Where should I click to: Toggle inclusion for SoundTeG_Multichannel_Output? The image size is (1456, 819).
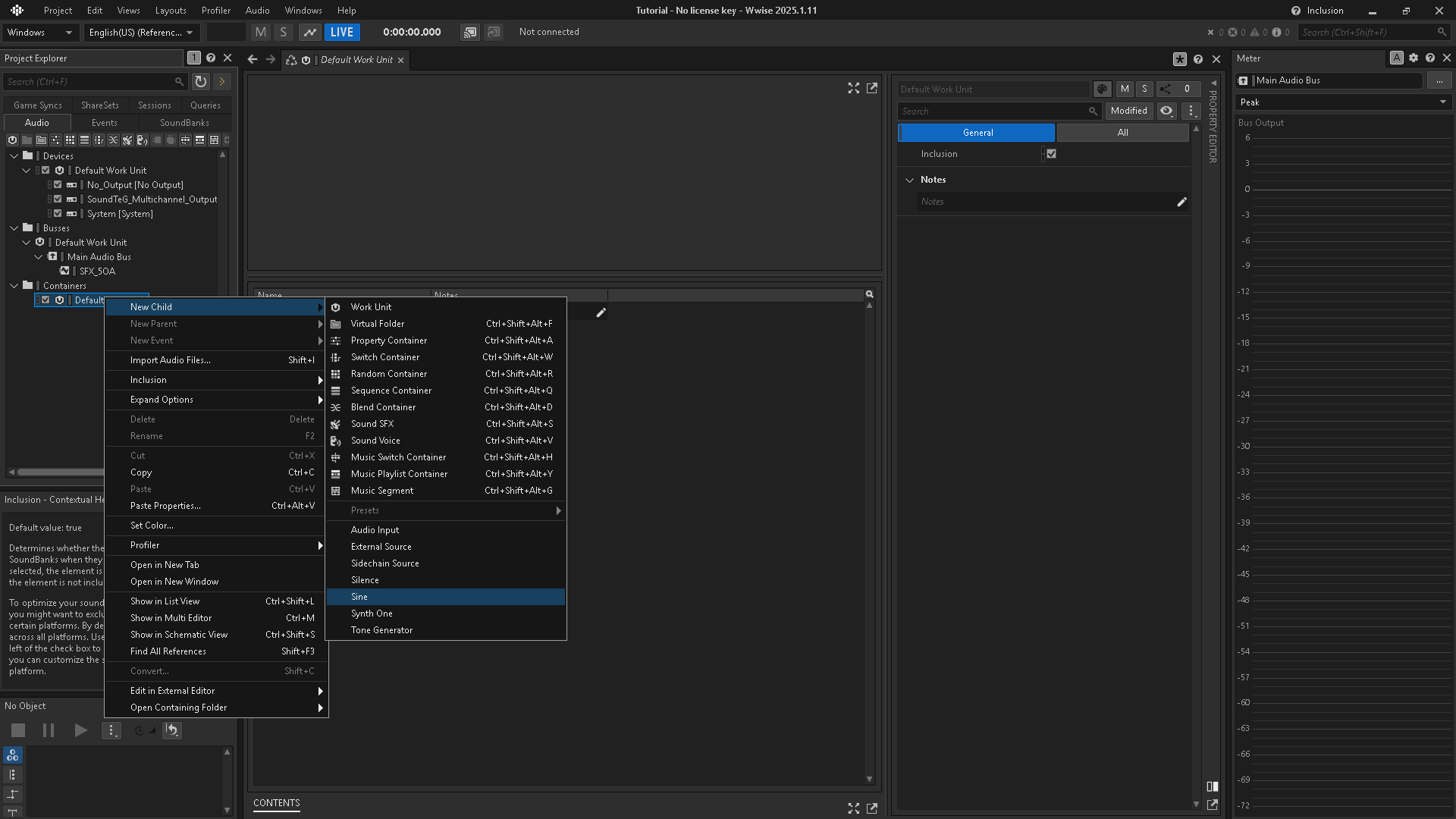click(x=58, y=199)
